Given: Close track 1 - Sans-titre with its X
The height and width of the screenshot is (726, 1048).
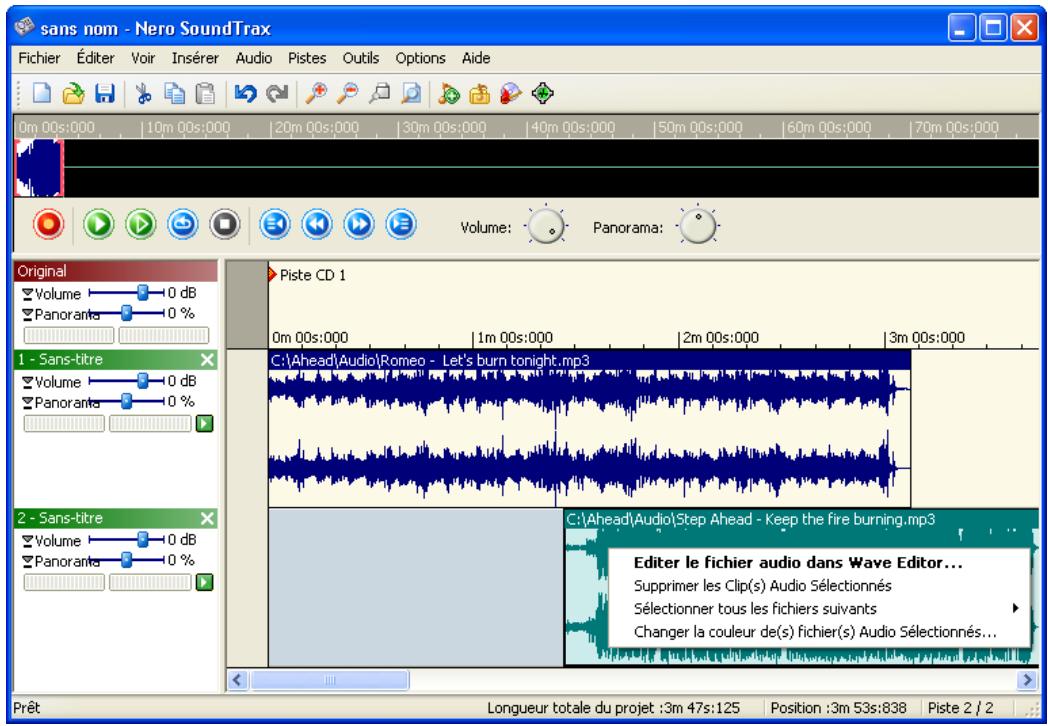Looking at the screenshot, I should pyautogui.click(x=208, y=360).
